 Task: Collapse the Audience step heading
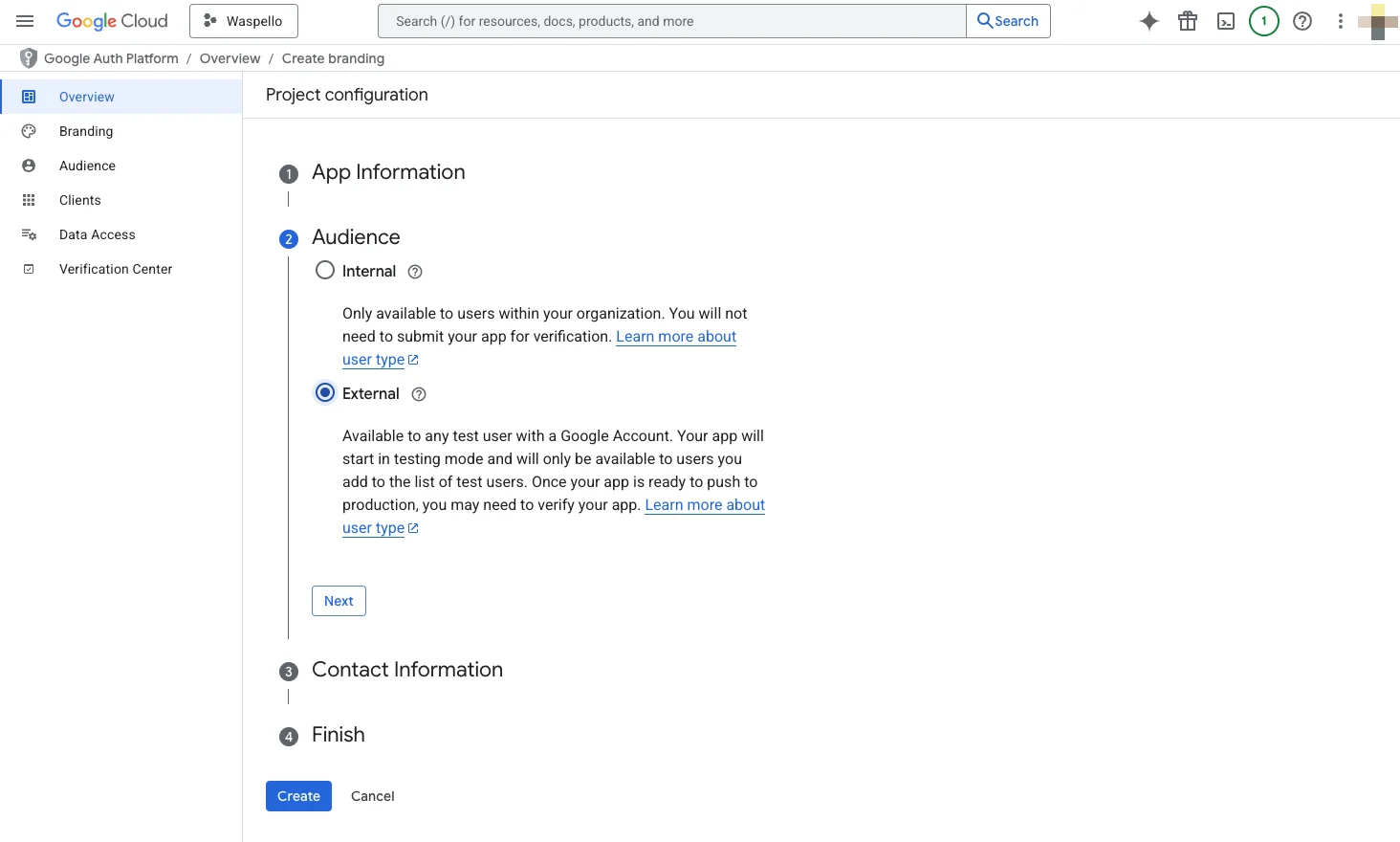click(x=356, y=237)
